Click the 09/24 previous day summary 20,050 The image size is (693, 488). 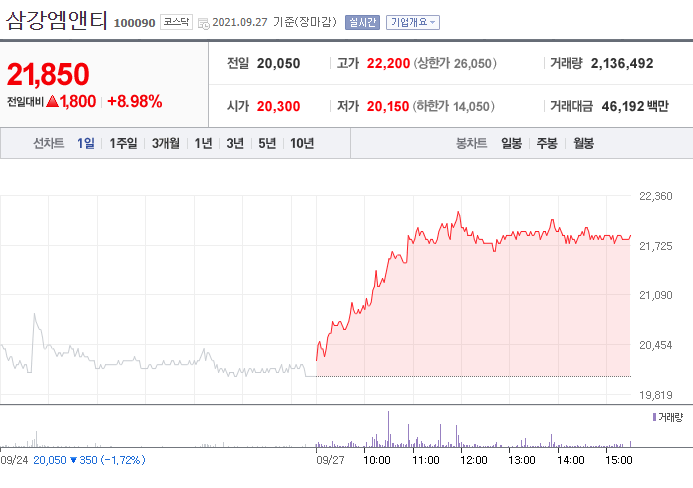pos(50,460)
